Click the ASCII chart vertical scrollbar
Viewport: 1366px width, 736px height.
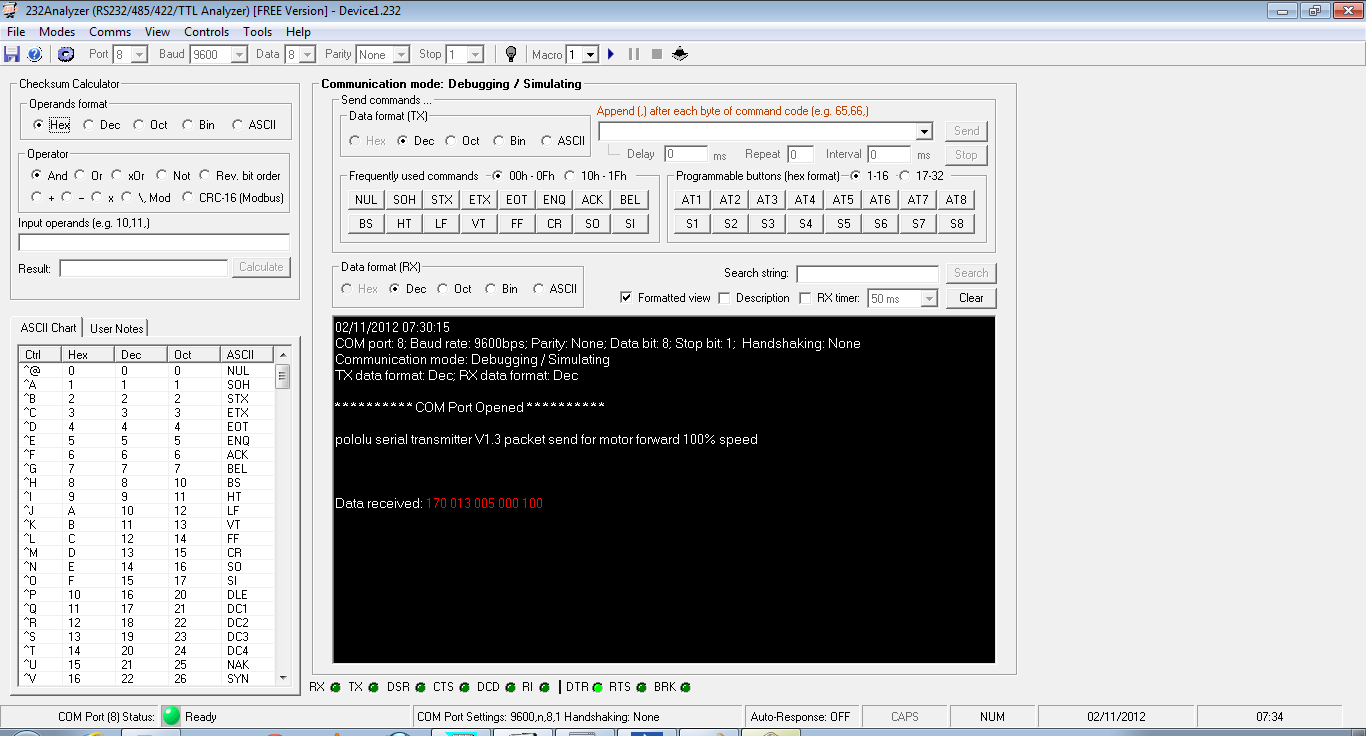(283, 520)
